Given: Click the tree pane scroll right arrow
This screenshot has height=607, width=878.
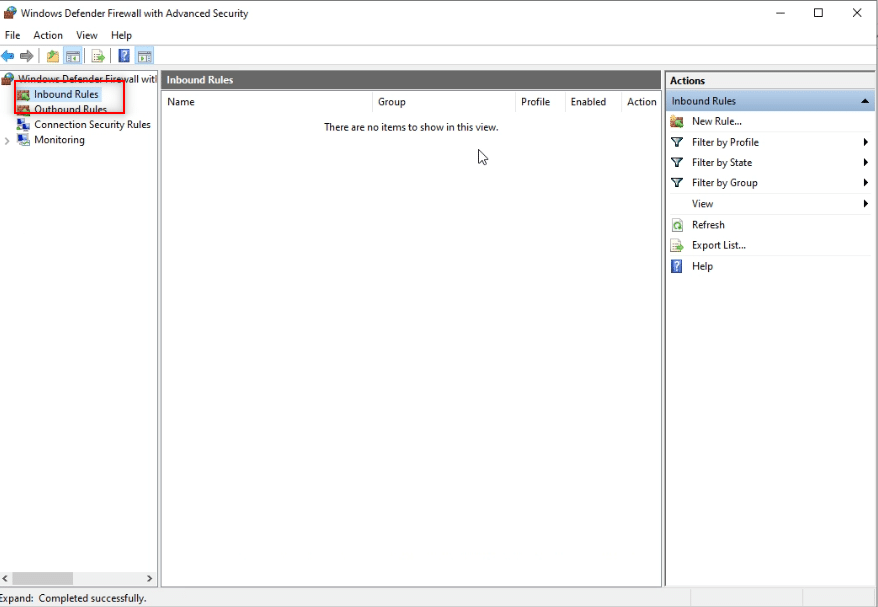Looking at the screenshot, I should tap(150, 578).
